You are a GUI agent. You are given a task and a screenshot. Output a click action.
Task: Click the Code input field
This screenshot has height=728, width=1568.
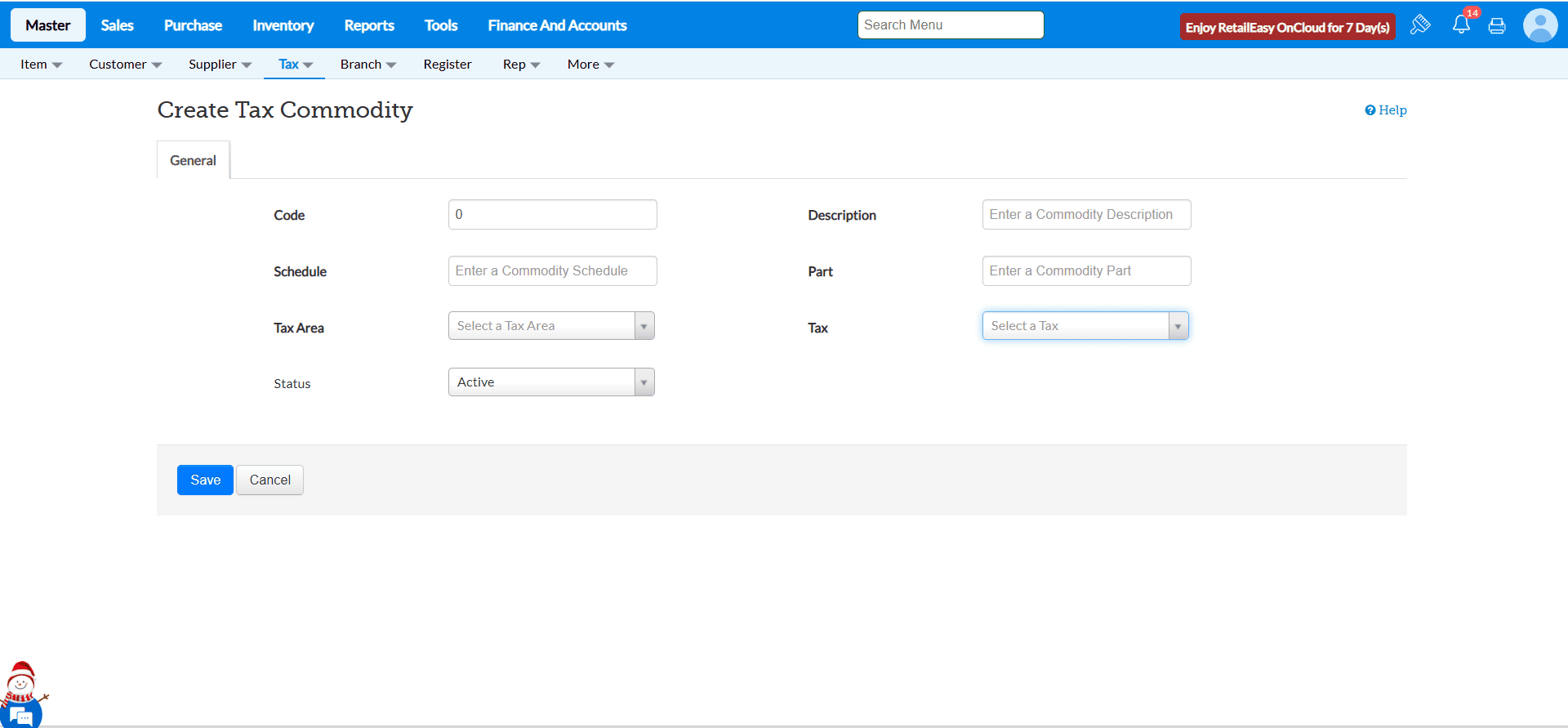553,214
